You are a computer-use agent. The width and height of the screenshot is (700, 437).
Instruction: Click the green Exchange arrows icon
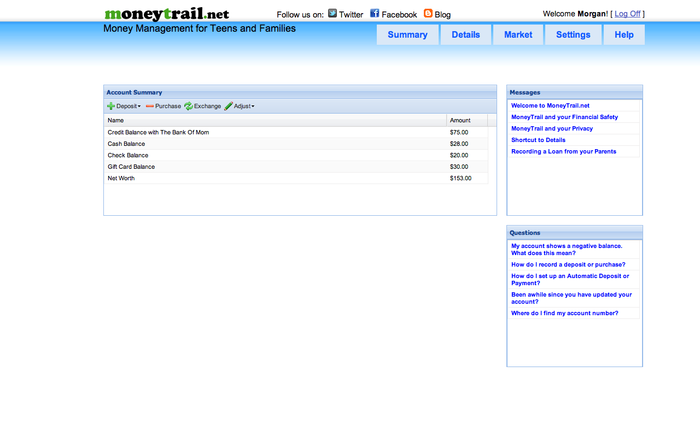tap(188, 106)
